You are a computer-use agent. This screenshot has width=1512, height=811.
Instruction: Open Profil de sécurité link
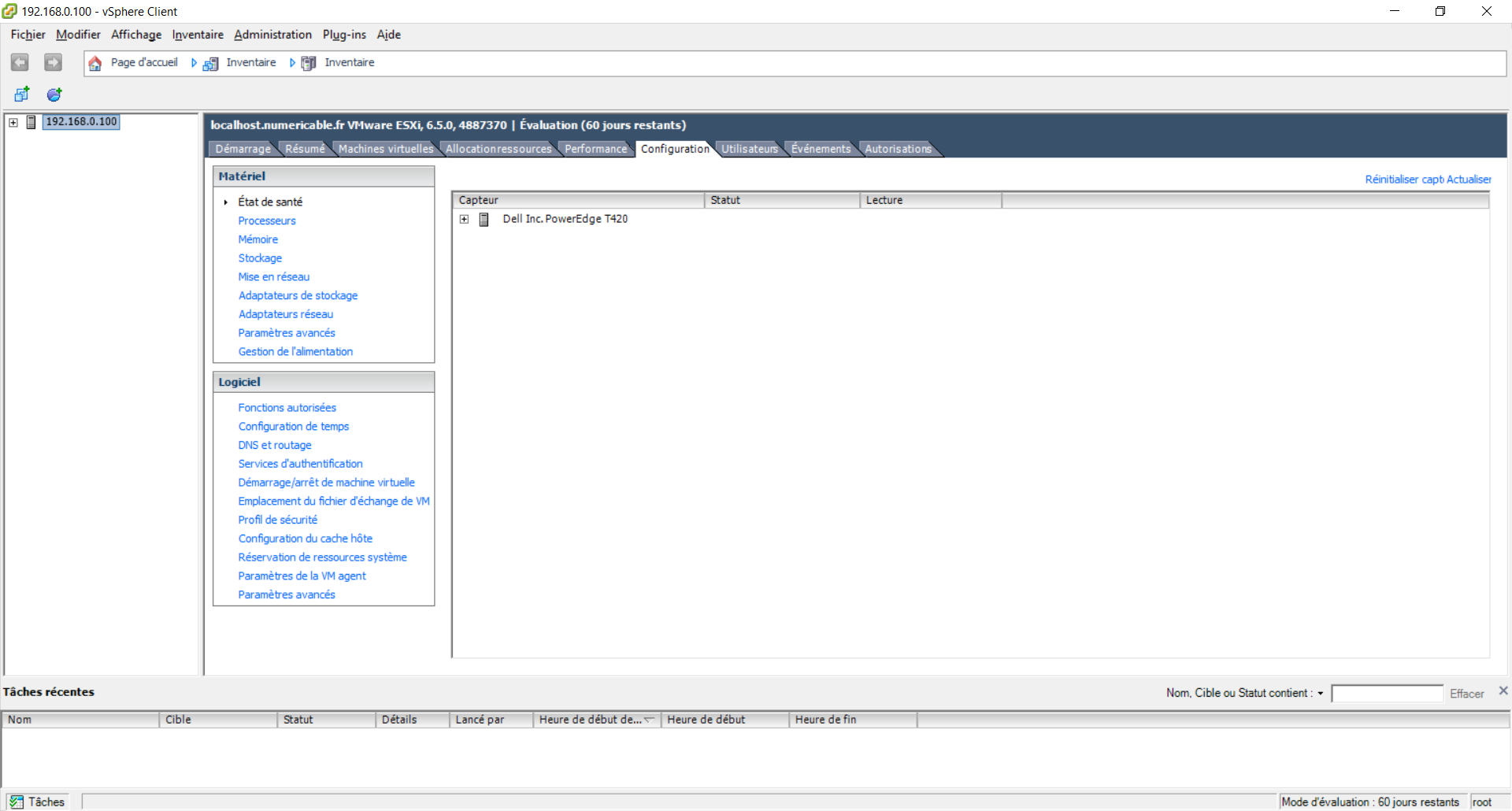[x=277, y=520]
